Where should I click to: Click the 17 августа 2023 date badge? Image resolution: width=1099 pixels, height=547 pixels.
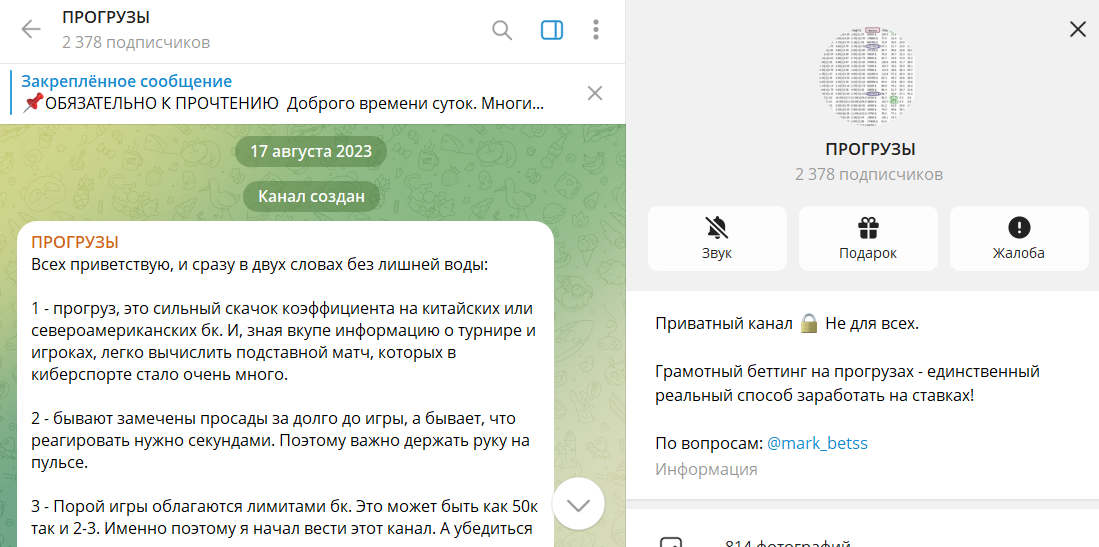click(311, 152)
